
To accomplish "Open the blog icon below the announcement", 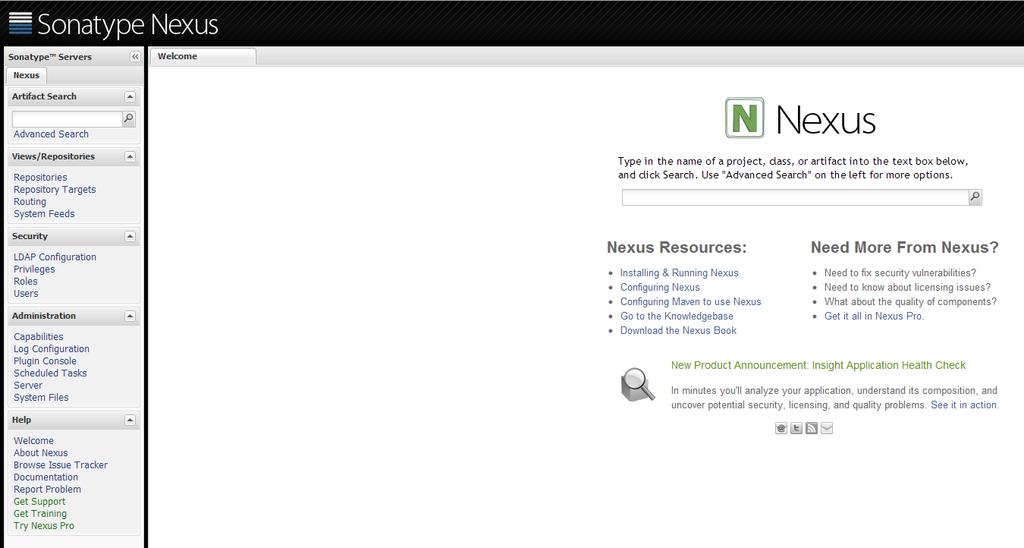I will click(x=781, y=428).
